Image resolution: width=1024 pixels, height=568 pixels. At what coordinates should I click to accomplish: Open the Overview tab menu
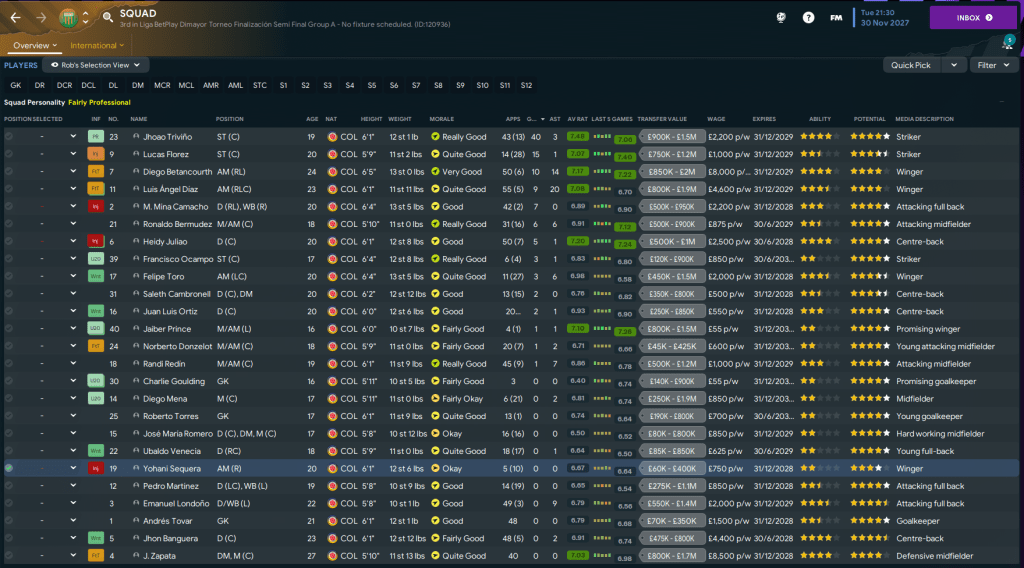(34, 45)
